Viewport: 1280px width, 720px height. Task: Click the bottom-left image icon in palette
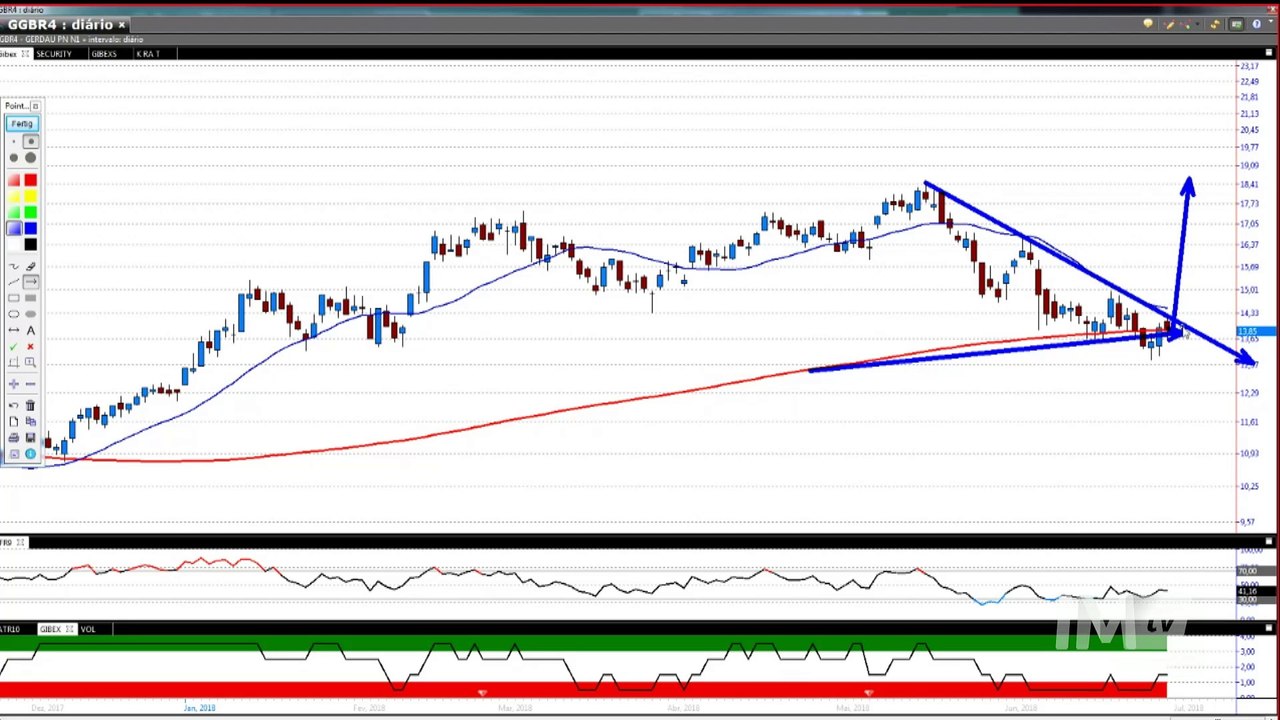[13, 454]
